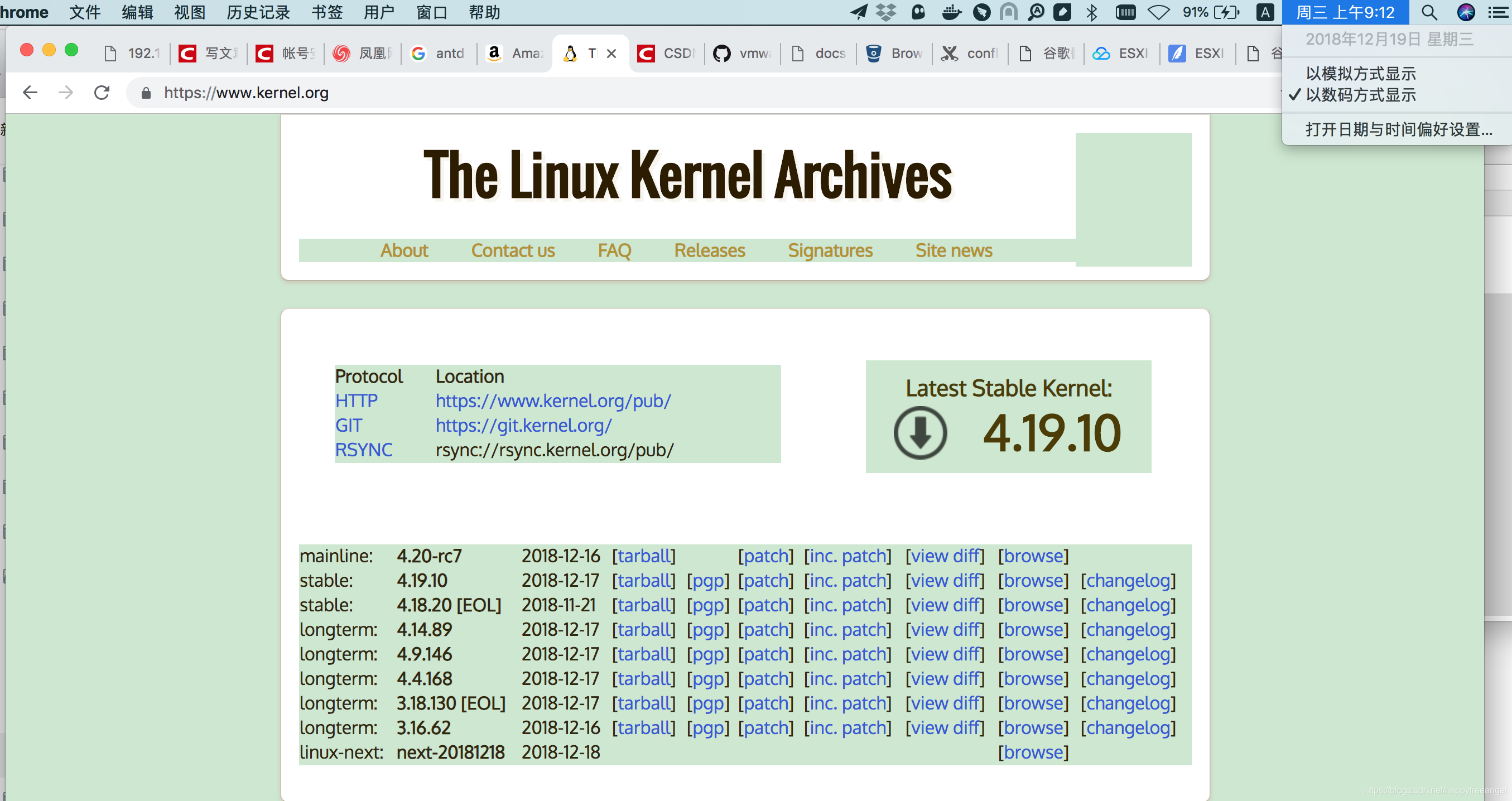
Task: Open changelog for 3.18.130 [EOL]
Action: 1128,703
